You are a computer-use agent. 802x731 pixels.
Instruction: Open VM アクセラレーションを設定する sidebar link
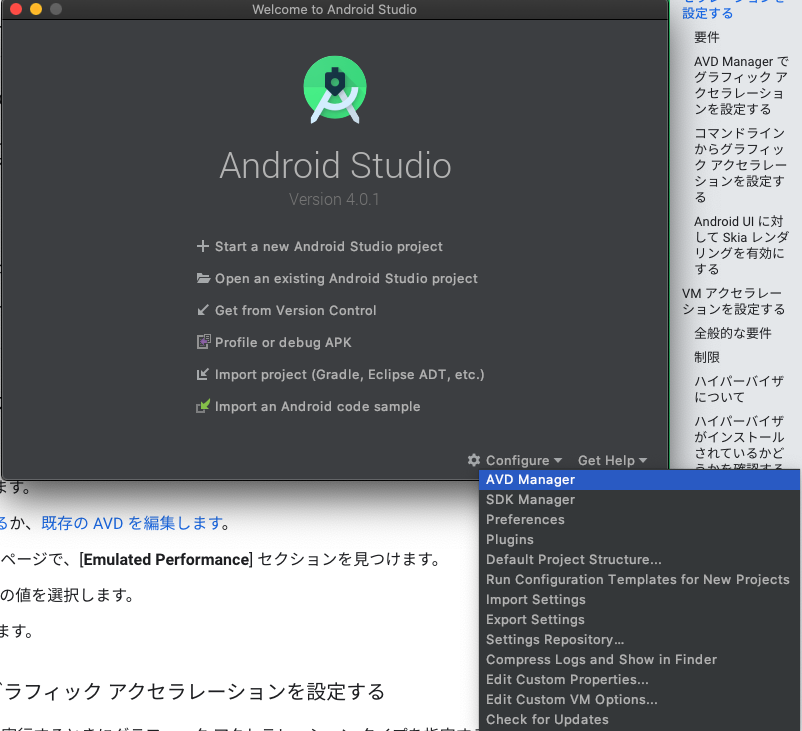[x=733, y=301]
